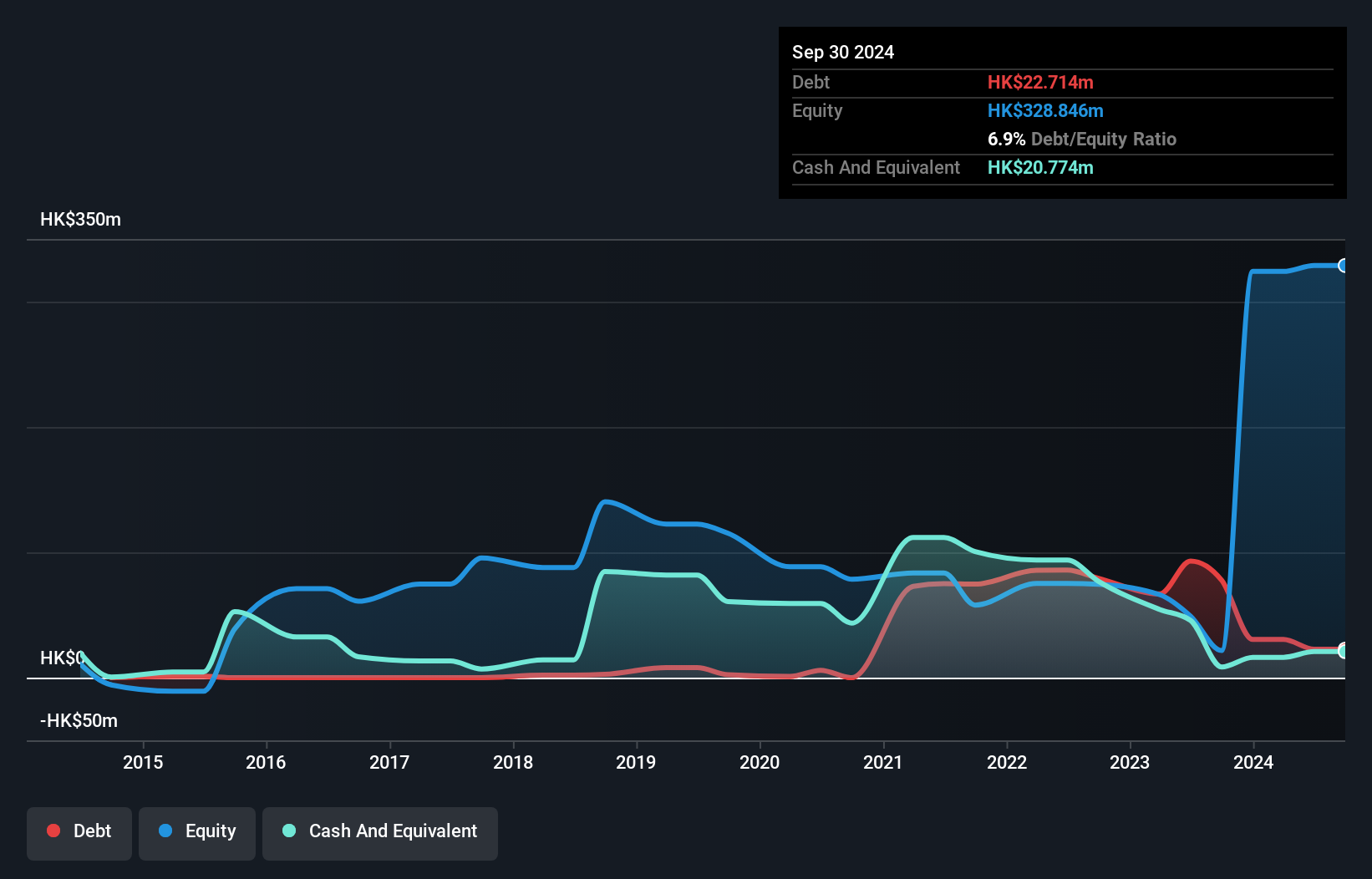This screenshot has height=879, width=1372.
Task: Click the 2015 x-axis label
Action: (143, 762)
